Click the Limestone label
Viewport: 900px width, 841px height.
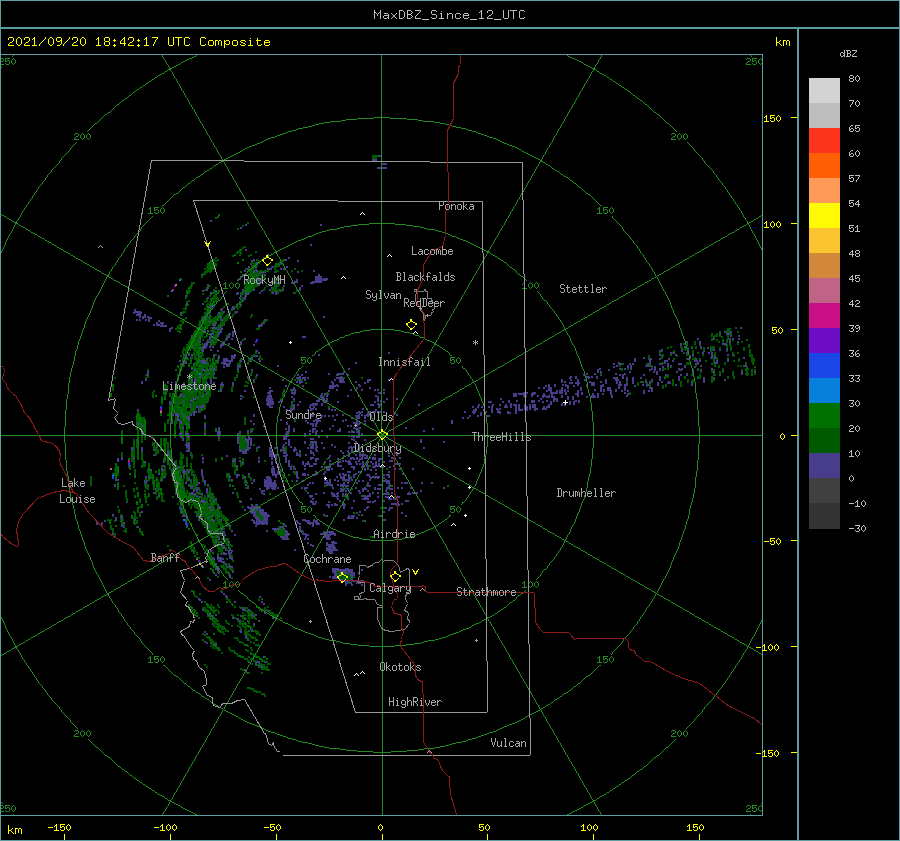click(x=189, y=386)
